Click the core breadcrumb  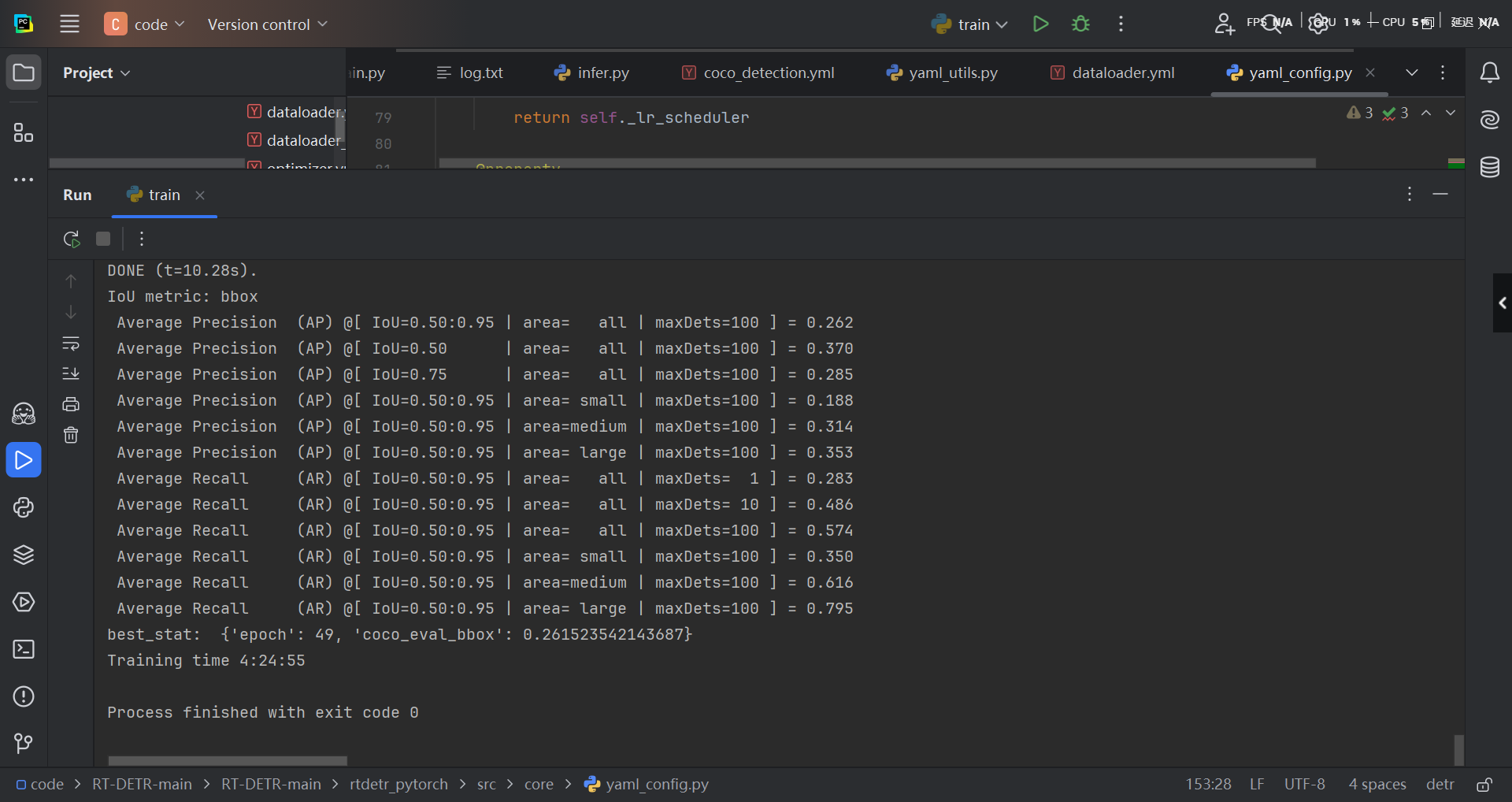[539, 784]
